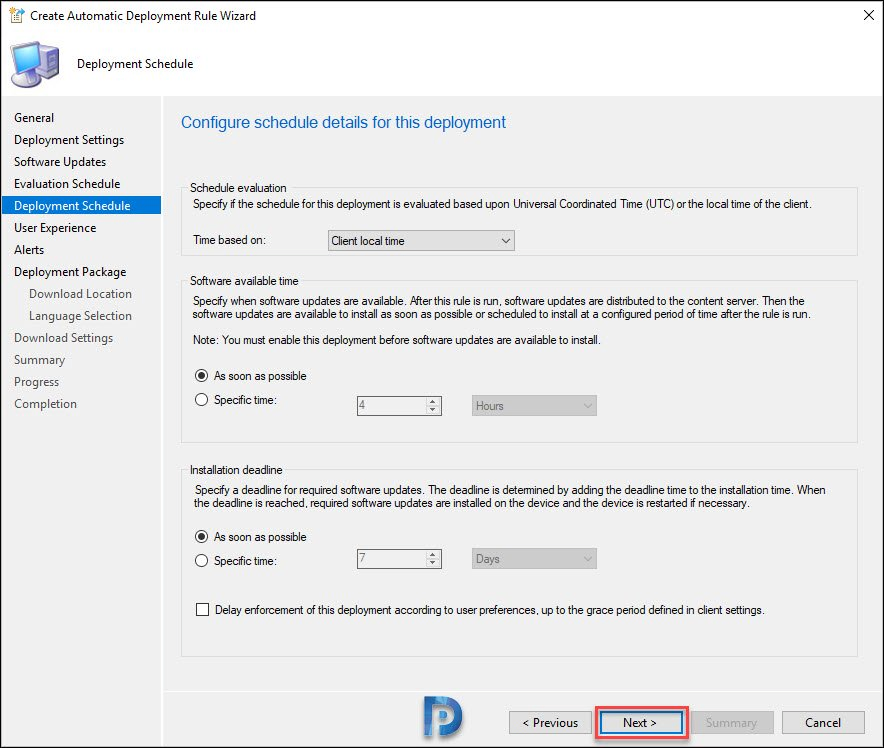
Task: Select the Download Location step
Action: [81, 294]
